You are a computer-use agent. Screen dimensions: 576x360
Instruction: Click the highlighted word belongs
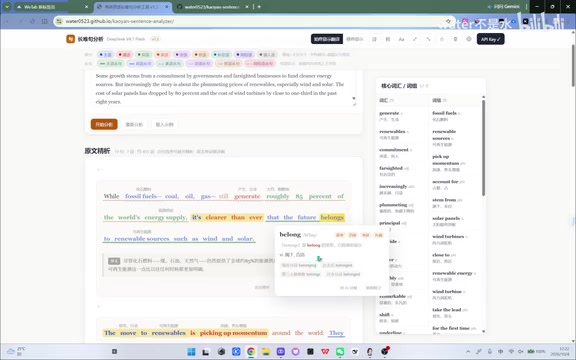coord(332,217)
